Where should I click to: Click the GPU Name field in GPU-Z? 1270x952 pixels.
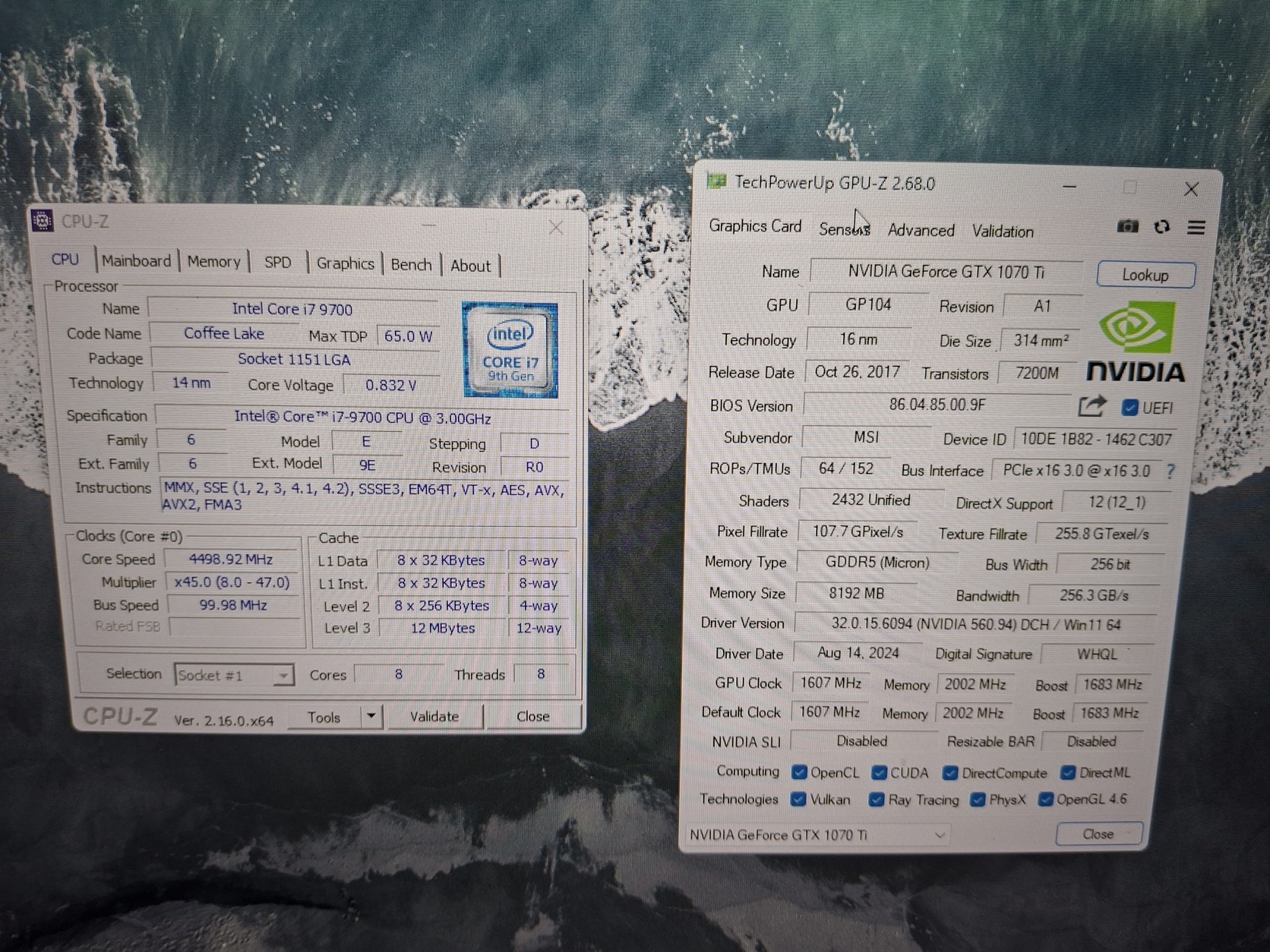946,272
